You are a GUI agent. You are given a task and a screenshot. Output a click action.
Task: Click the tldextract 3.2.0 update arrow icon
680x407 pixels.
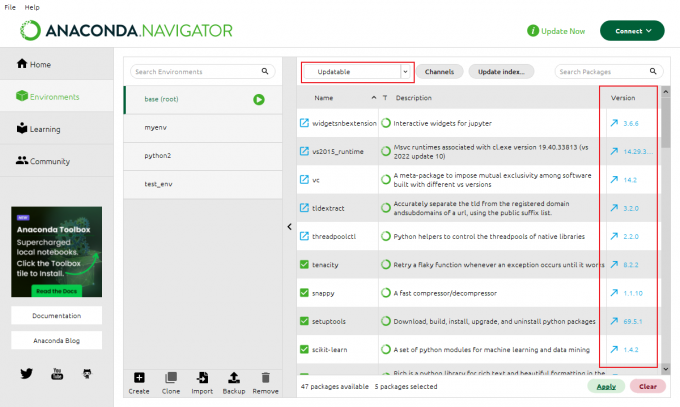614,208
